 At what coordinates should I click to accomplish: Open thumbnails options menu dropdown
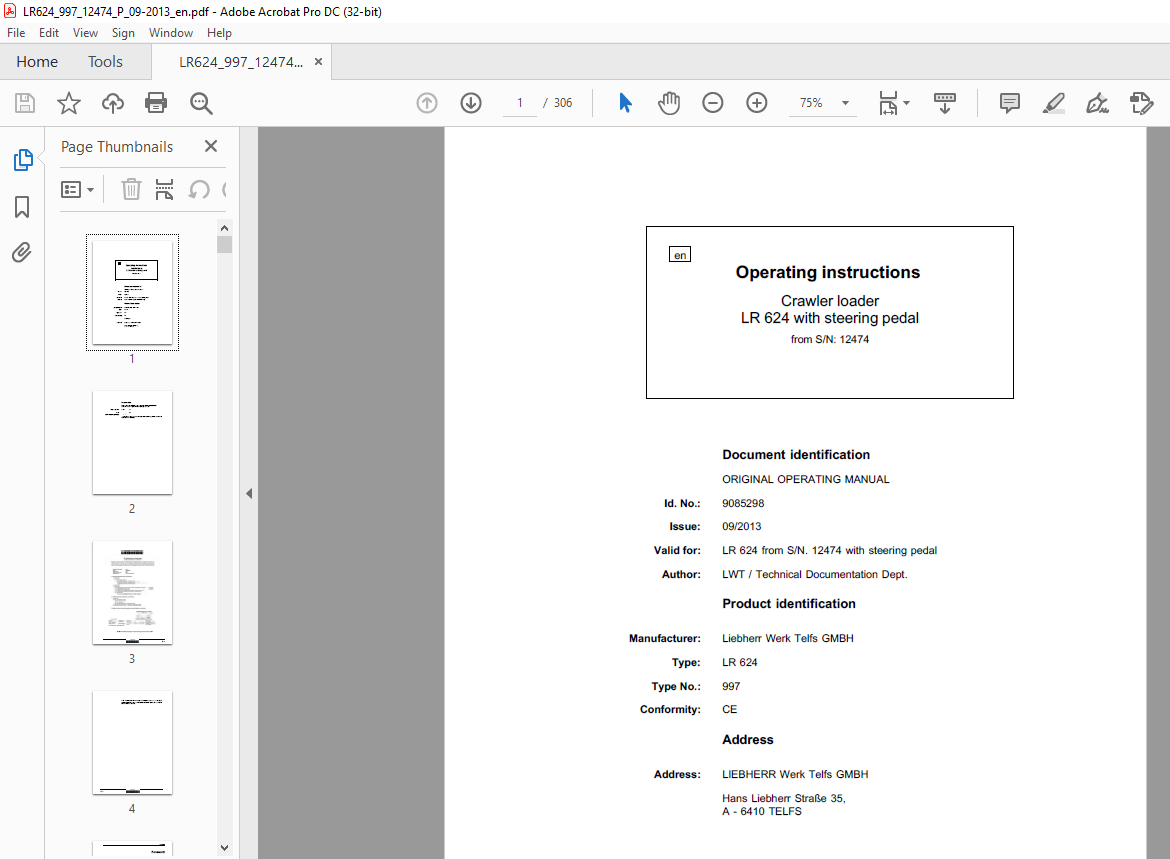(x=78, y=190)
